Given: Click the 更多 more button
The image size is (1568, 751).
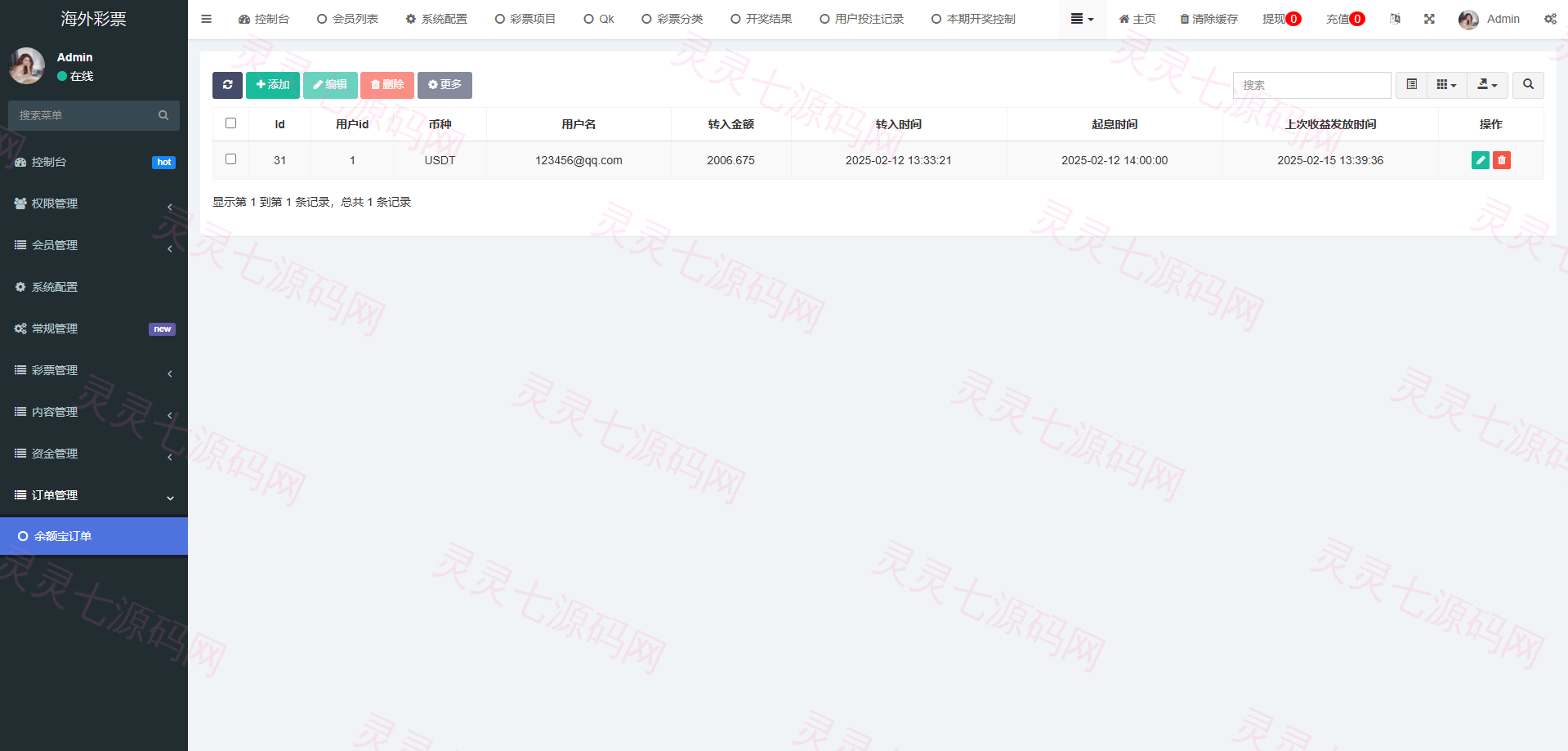Looking at the screenshot, I should (444, 85).
